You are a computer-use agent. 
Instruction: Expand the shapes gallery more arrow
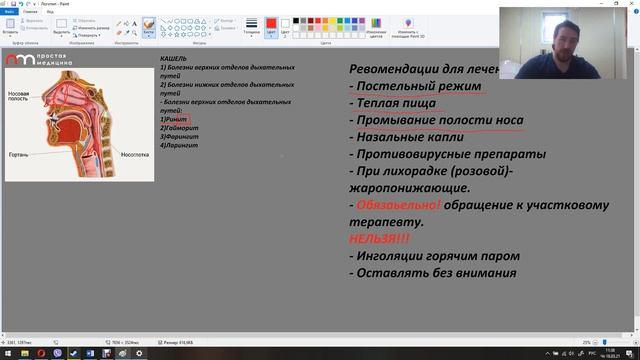click(x=210, y=35)
